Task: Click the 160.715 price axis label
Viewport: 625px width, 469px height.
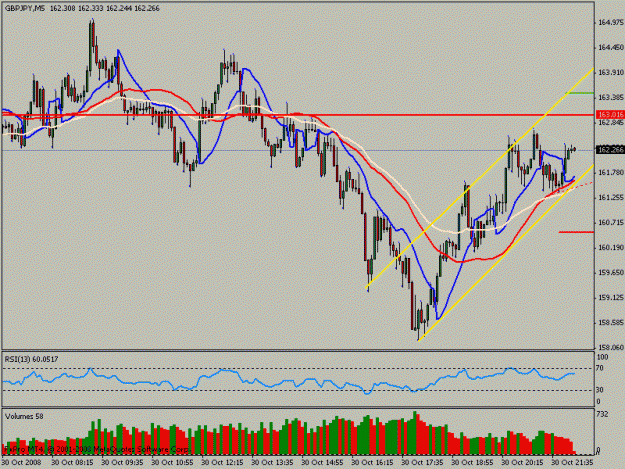Action: point(611,222)
